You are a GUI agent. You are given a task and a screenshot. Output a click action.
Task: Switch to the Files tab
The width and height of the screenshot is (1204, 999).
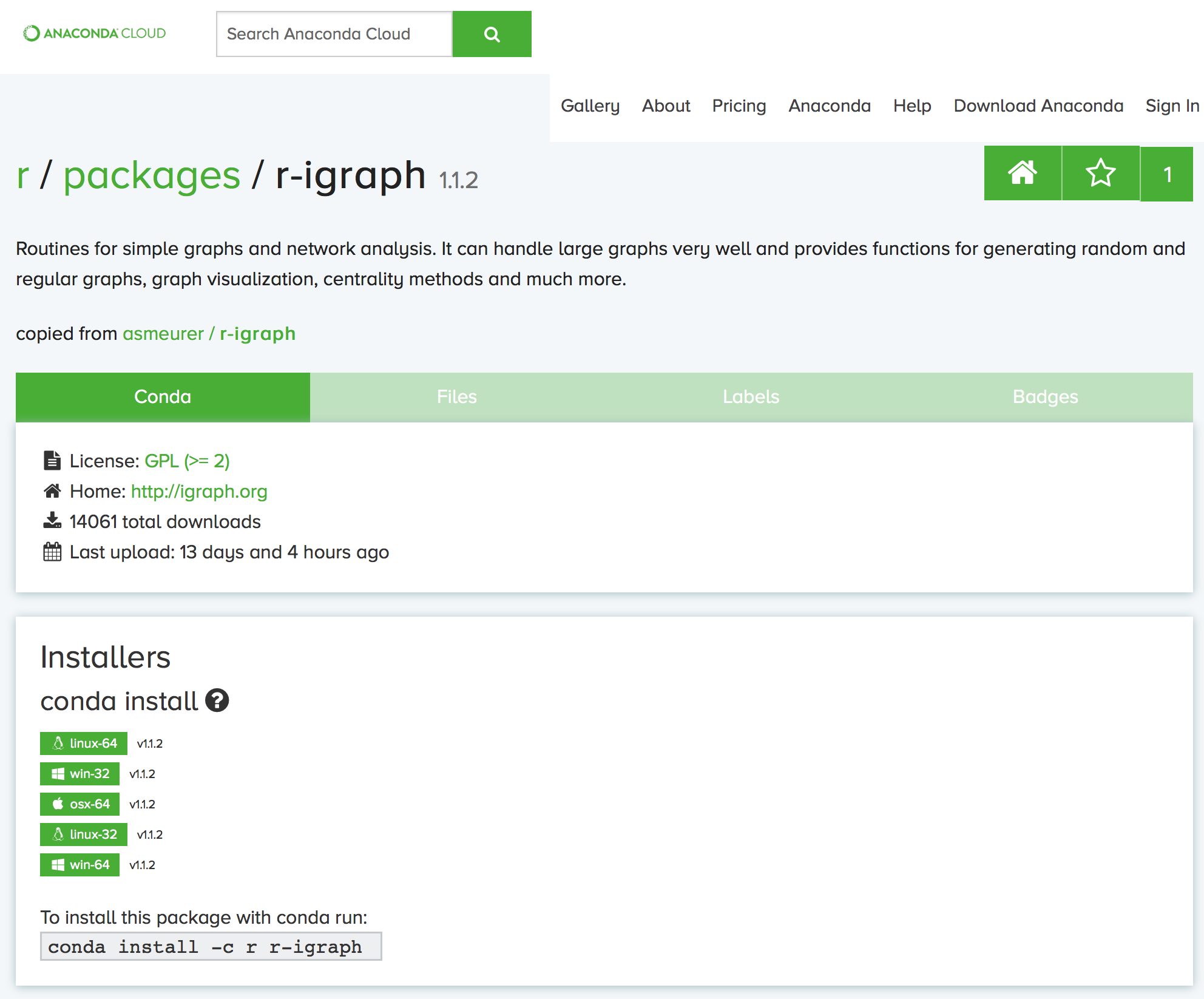[457, 397]
